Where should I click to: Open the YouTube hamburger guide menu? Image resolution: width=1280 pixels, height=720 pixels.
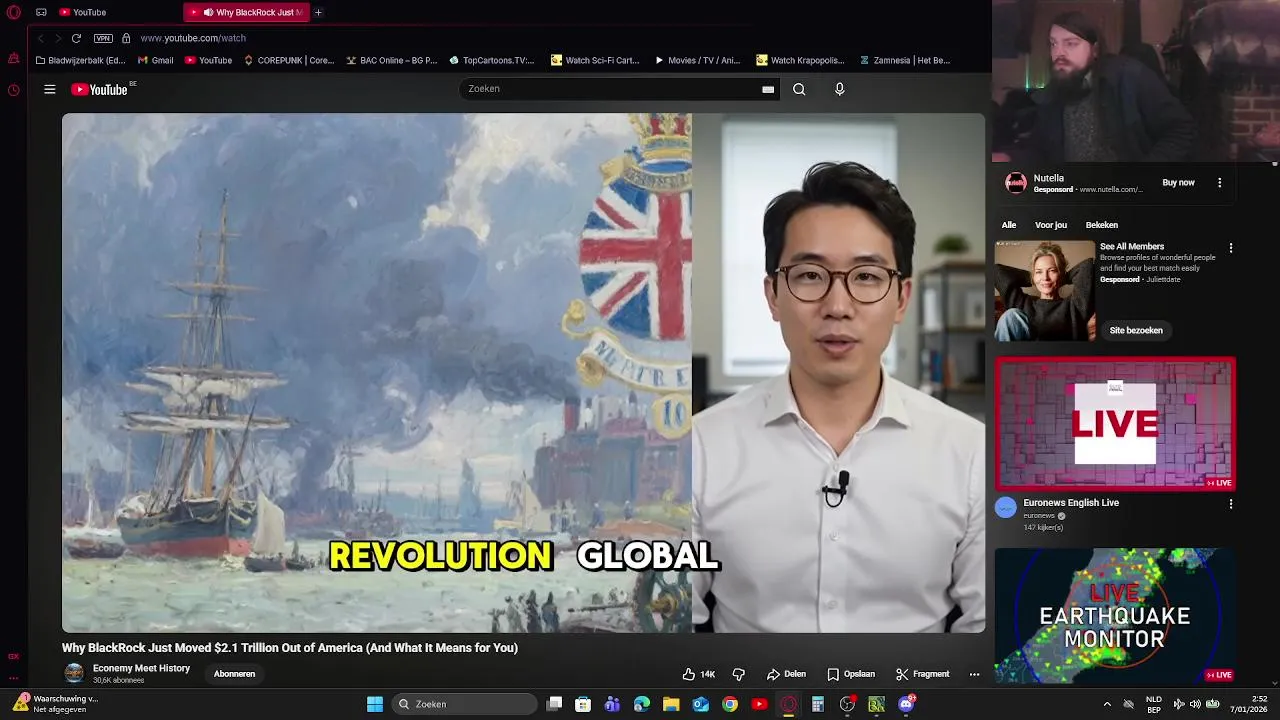[x=49, y=89]
